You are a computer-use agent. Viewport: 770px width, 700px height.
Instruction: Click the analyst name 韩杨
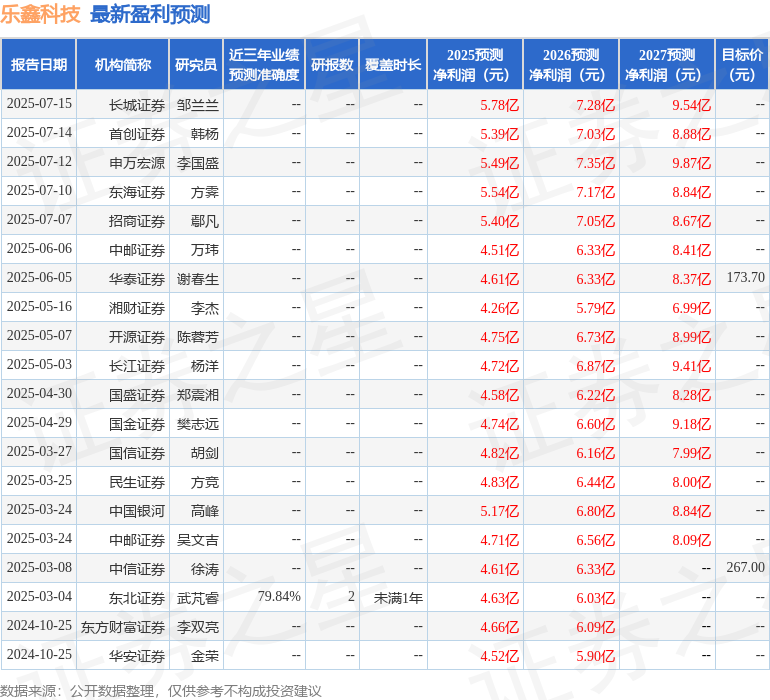coord(205,134)
